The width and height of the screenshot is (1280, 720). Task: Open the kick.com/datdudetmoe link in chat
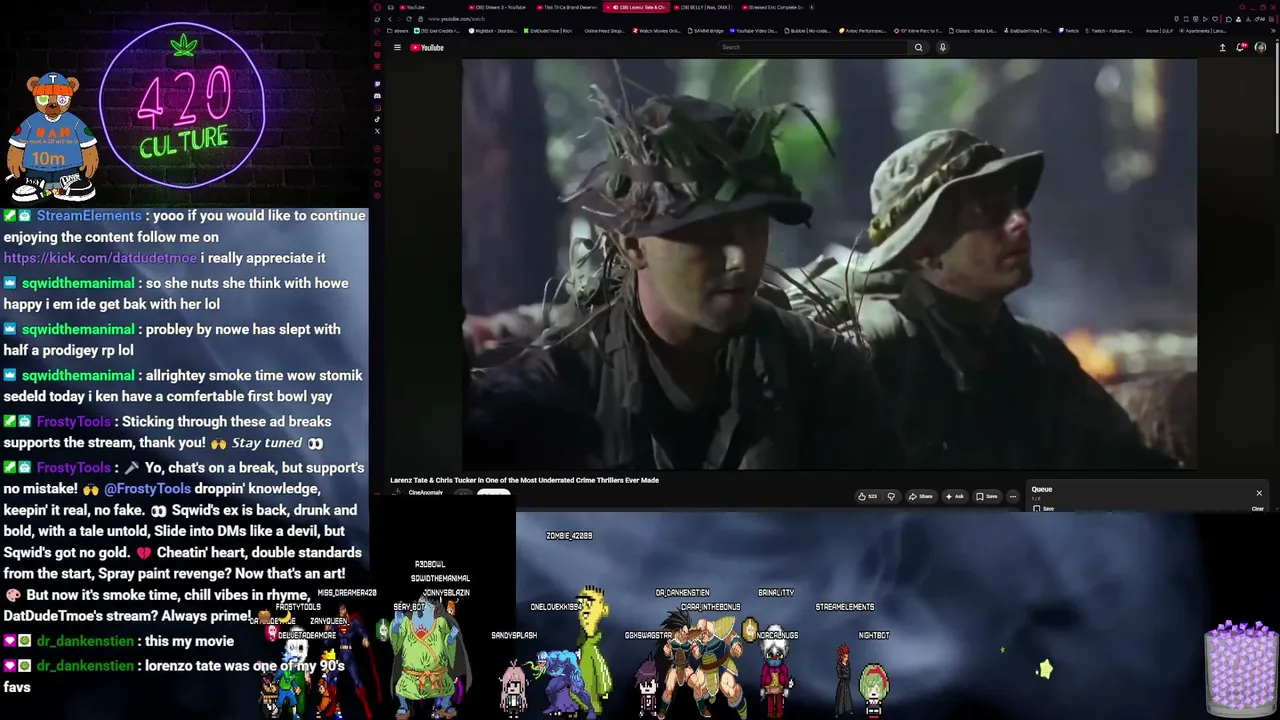click(x=100, y=258)
